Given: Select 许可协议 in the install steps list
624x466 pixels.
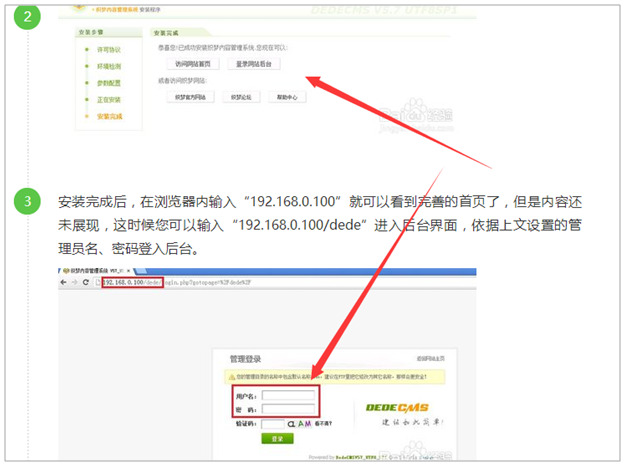Looking at the screenshot, I should (108, 49).
